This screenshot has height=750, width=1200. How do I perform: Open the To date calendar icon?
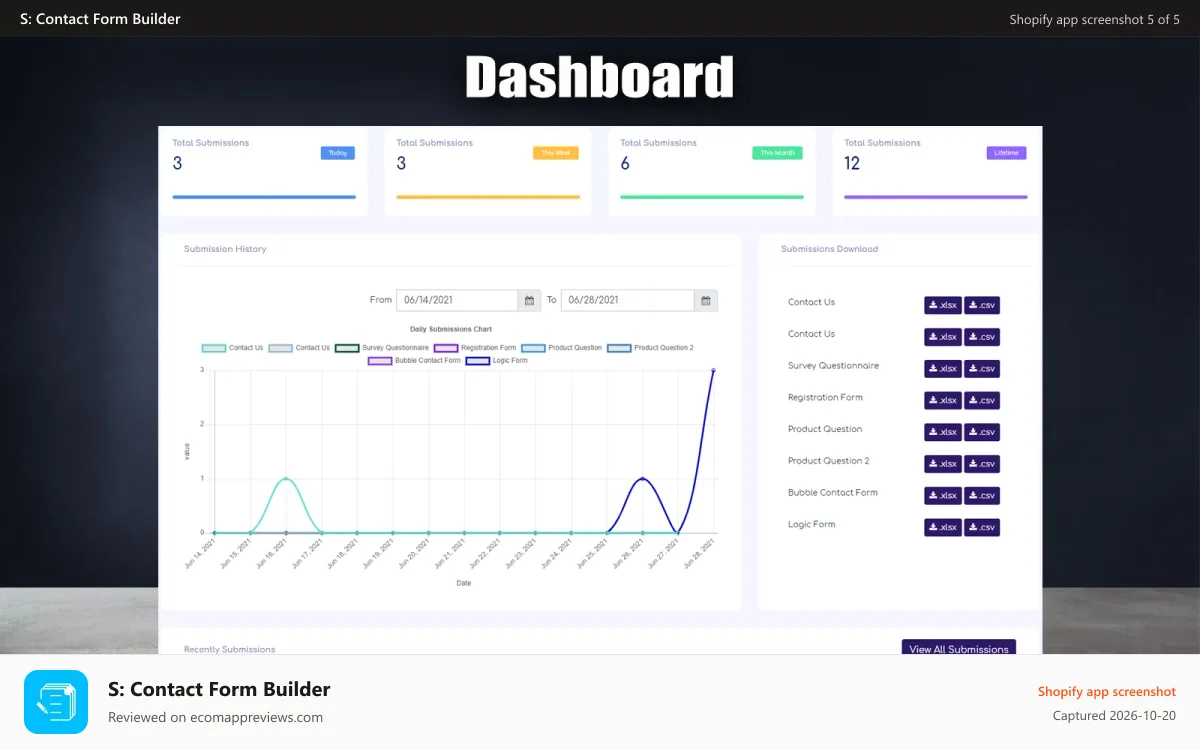click(706, 300)
